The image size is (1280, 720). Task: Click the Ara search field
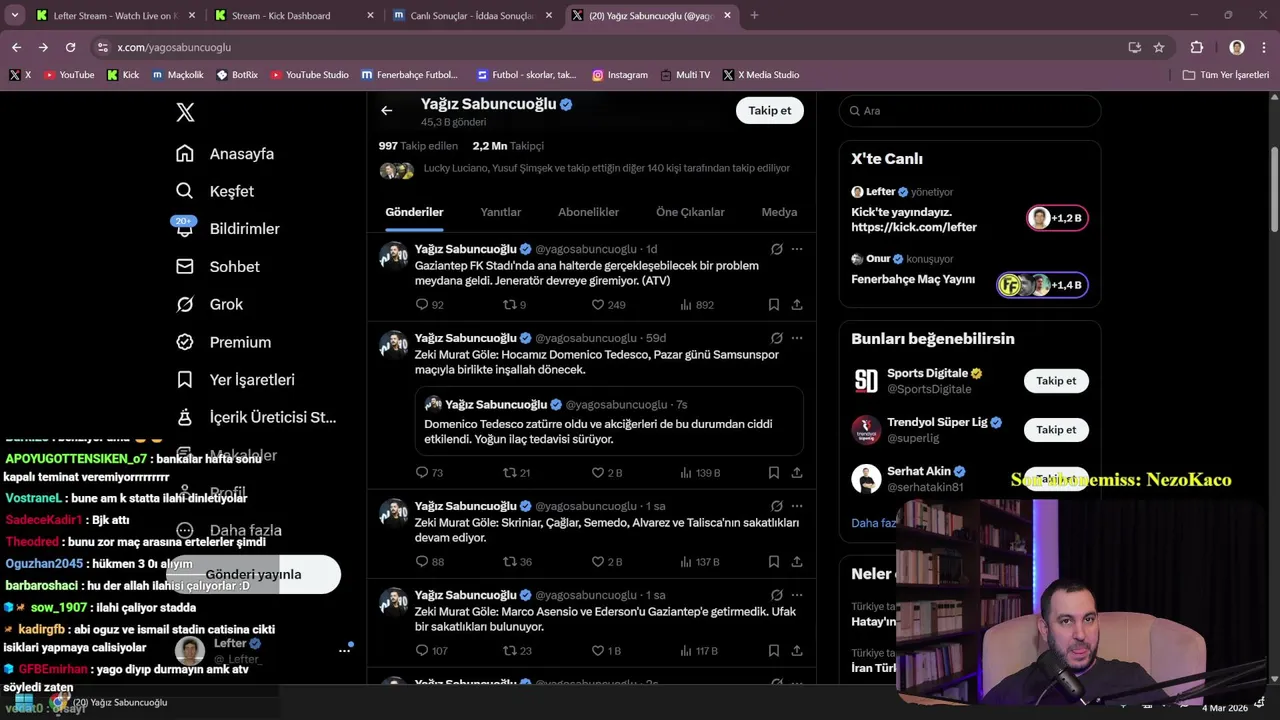[x=970, y=111]
